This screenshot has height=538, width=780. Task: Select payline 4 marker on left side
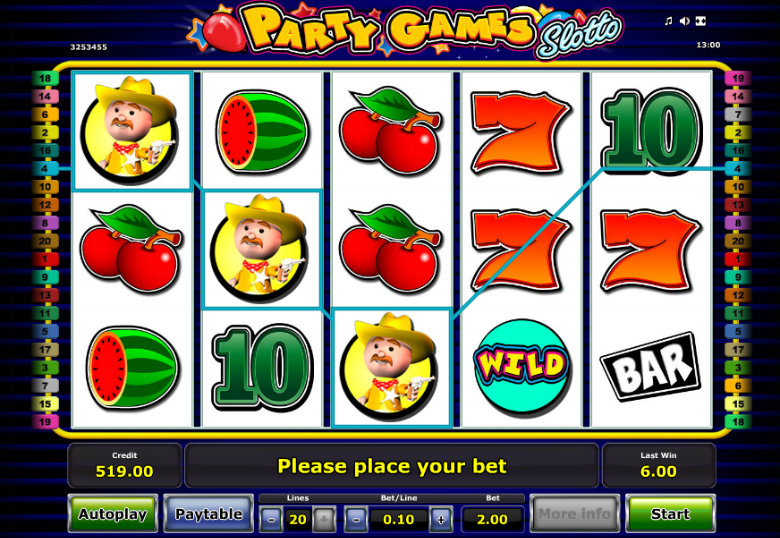[45, 169]
